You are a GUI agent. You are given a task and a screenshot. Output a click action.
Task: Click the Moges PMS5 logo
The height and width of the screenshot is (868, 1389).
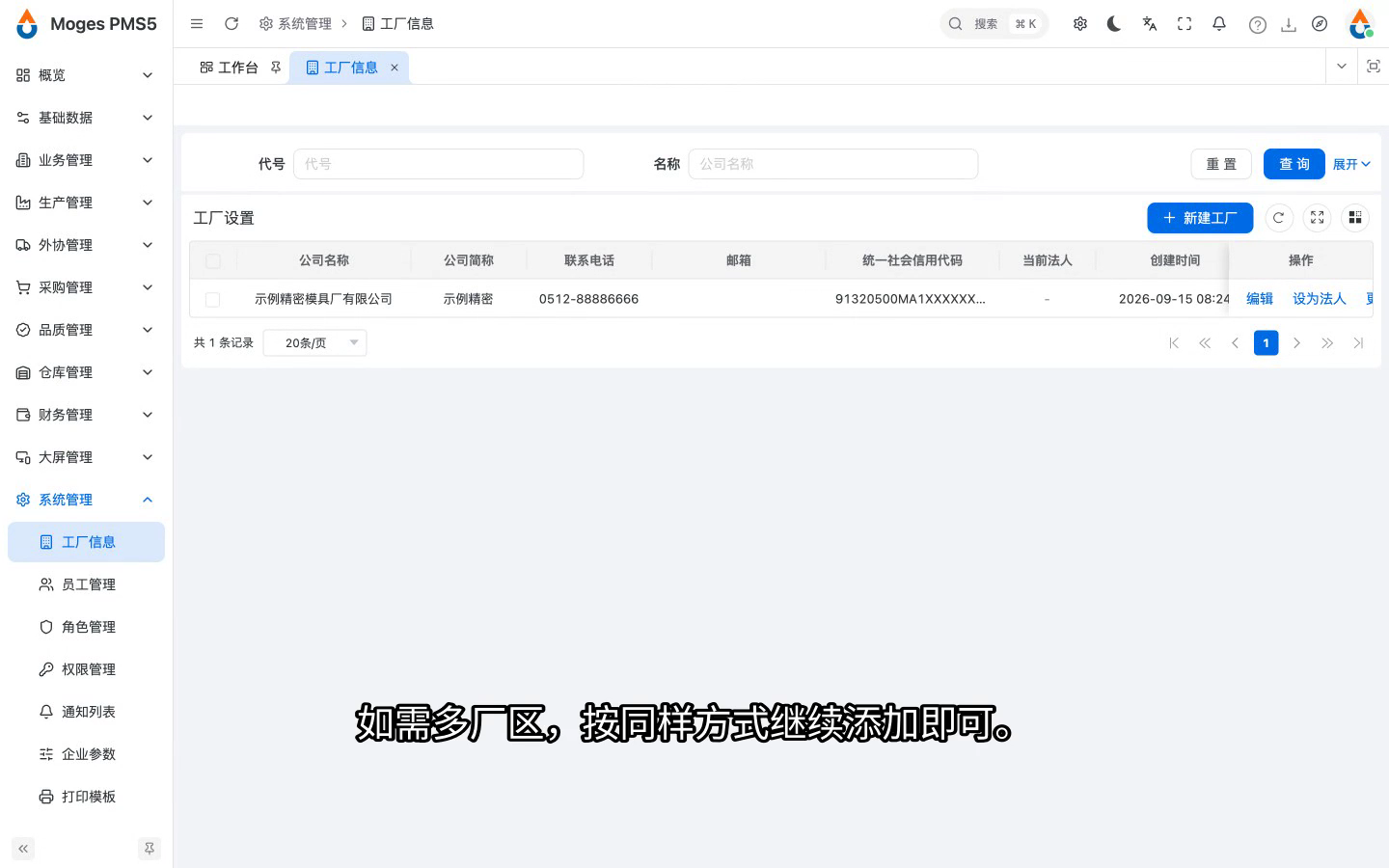(87, 24)
